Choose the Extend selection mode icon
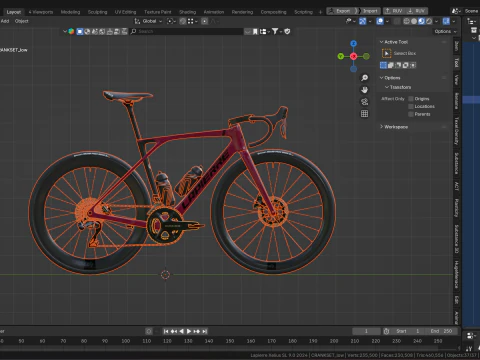The height and width of the screenshot is (360, 480). (x=391, y=65)
